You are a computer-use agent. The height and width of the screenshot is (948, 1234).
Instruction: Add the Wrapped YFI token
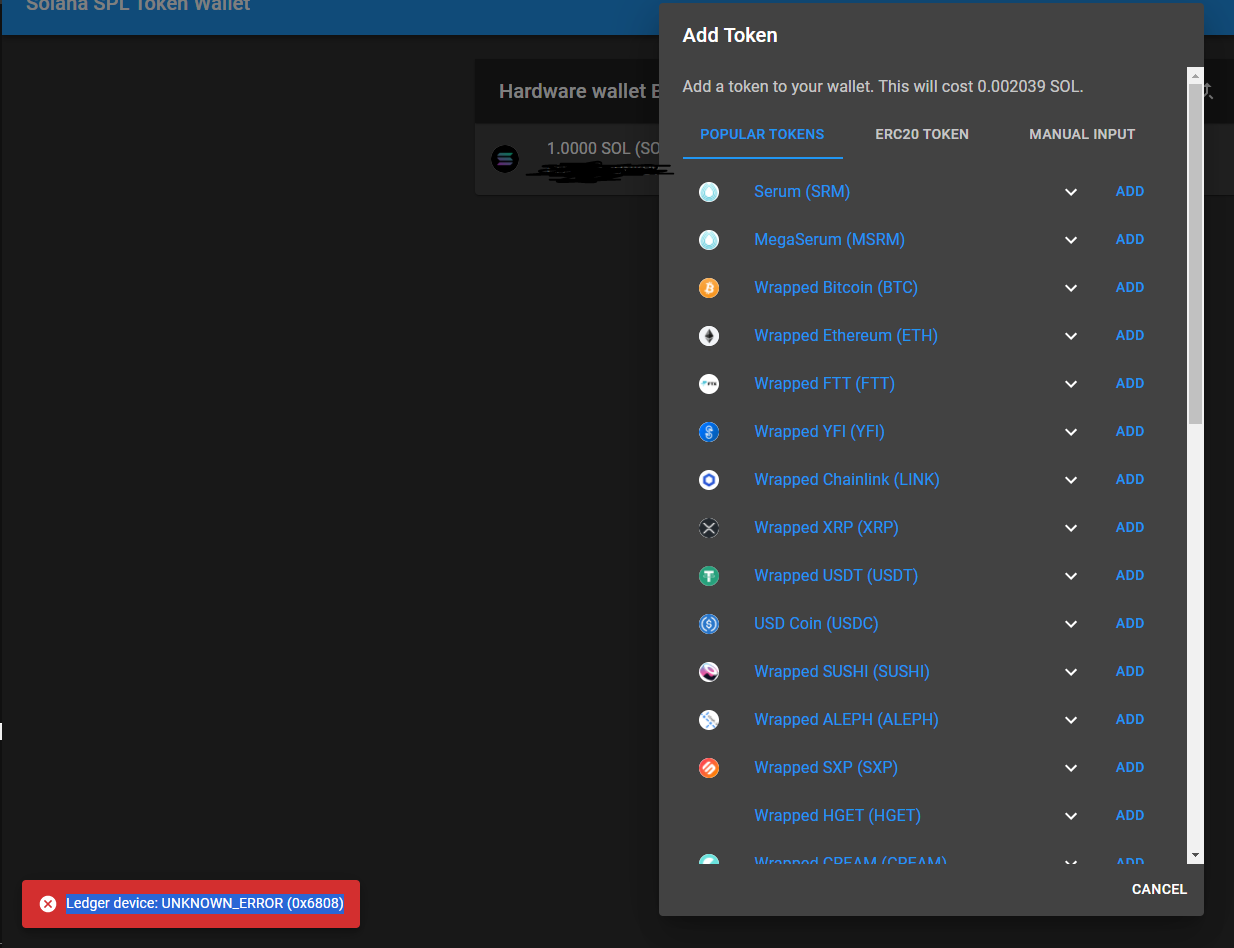point(1130,431)
